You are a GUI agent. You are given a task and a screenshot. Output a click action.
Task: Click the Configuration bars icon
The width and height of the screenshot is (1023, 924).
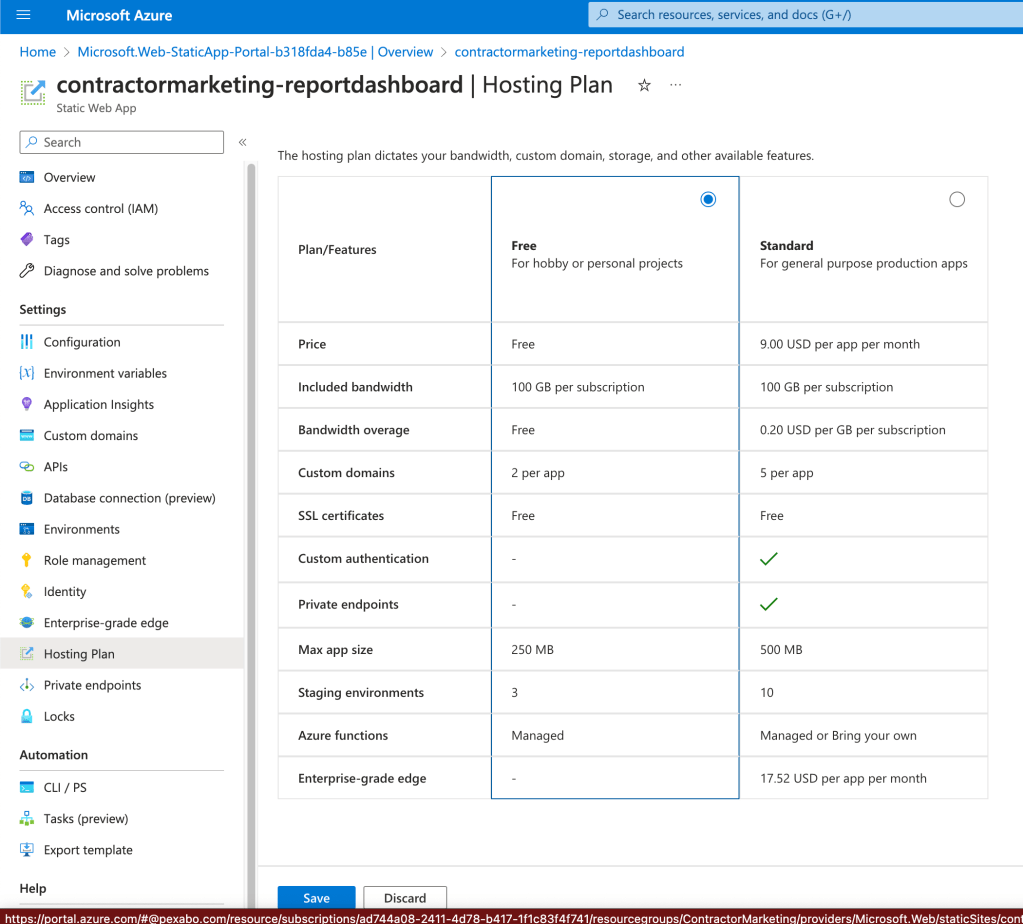click(27, 342)
